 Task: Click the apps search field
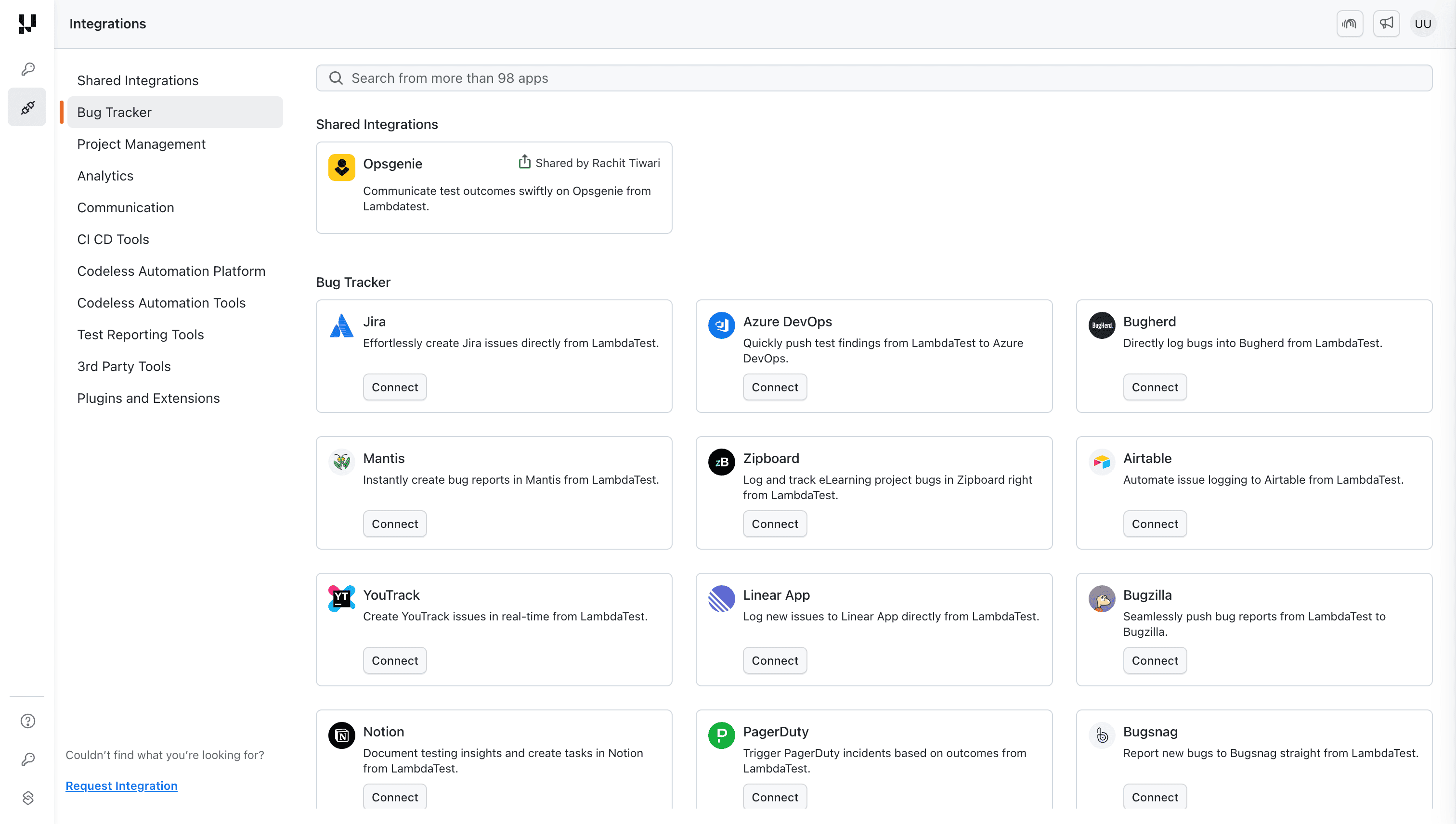[x=679, y=77]
